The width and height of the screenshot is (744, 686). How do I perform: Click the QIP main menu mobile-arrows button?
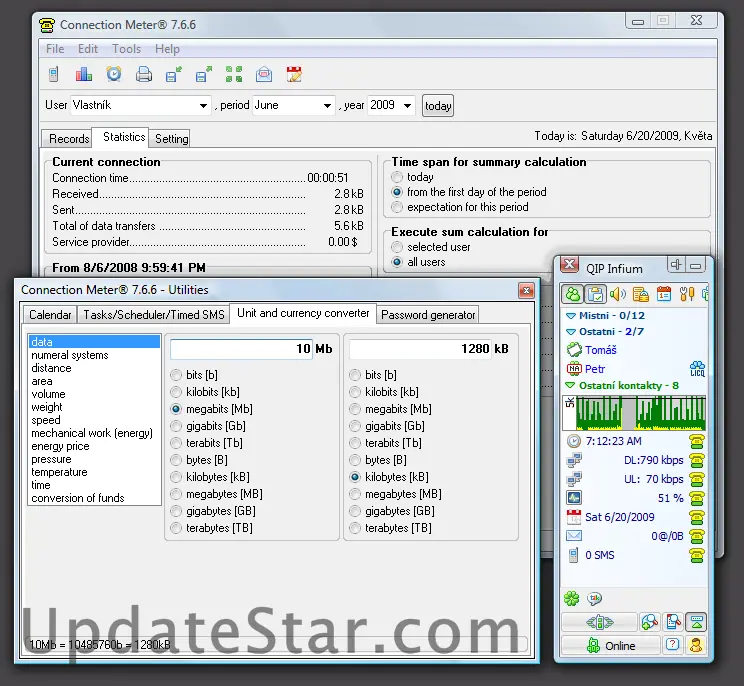click(x=600, y=622)
